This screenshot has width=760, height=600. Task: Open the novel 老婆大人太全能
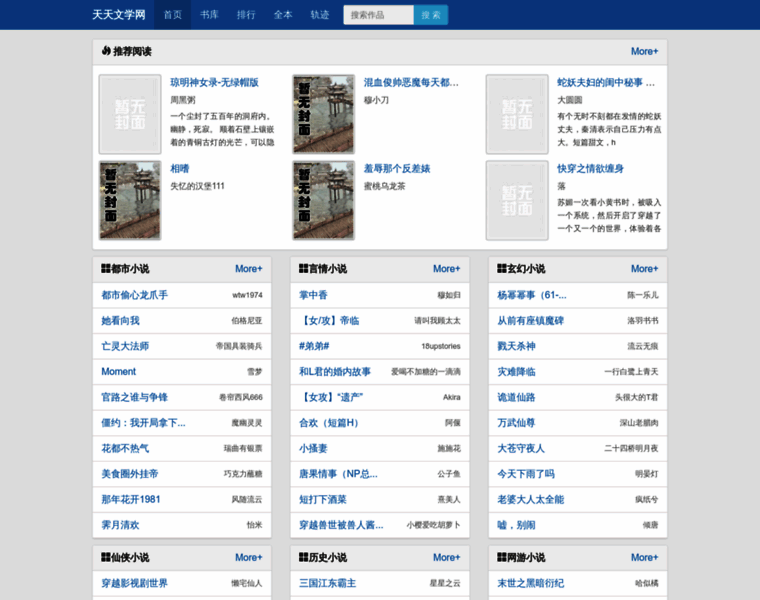coord(530,500)
